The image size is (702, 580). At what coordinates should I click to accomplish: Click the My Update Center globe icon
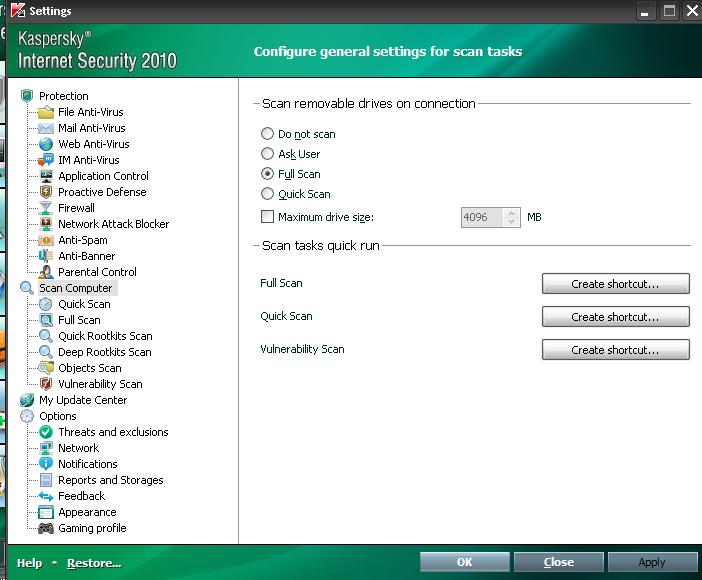tap(27, 400)
